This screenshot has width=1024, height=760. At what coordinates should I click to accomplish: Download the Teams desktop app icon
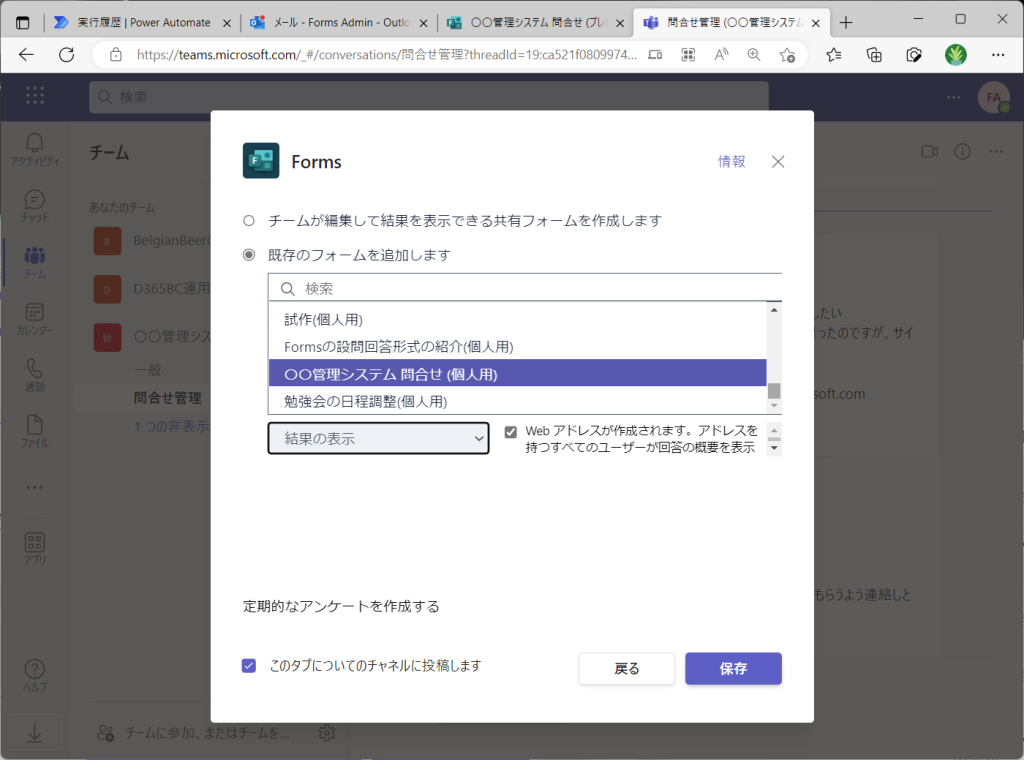(35, 733)
